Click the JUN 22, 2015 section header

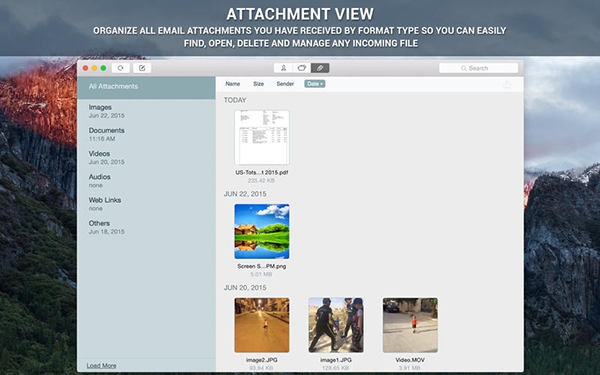(x=245, y=194)
